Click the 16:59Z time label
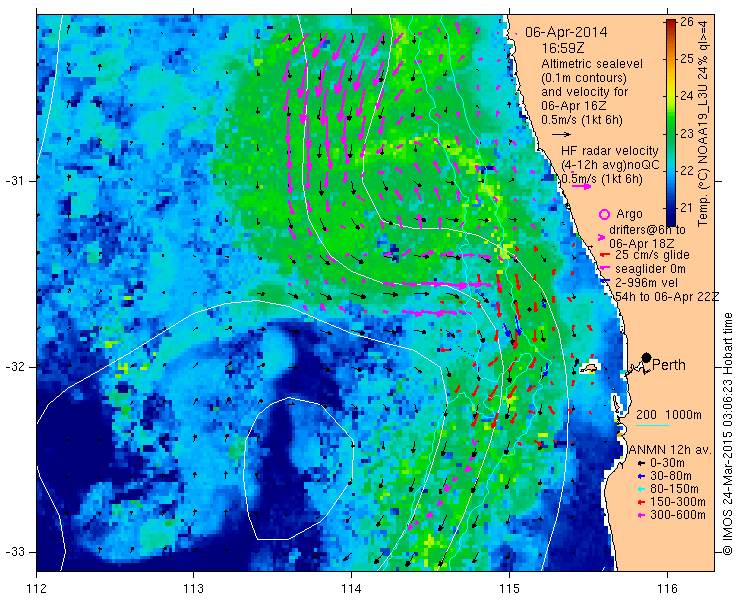 point(561,49)
